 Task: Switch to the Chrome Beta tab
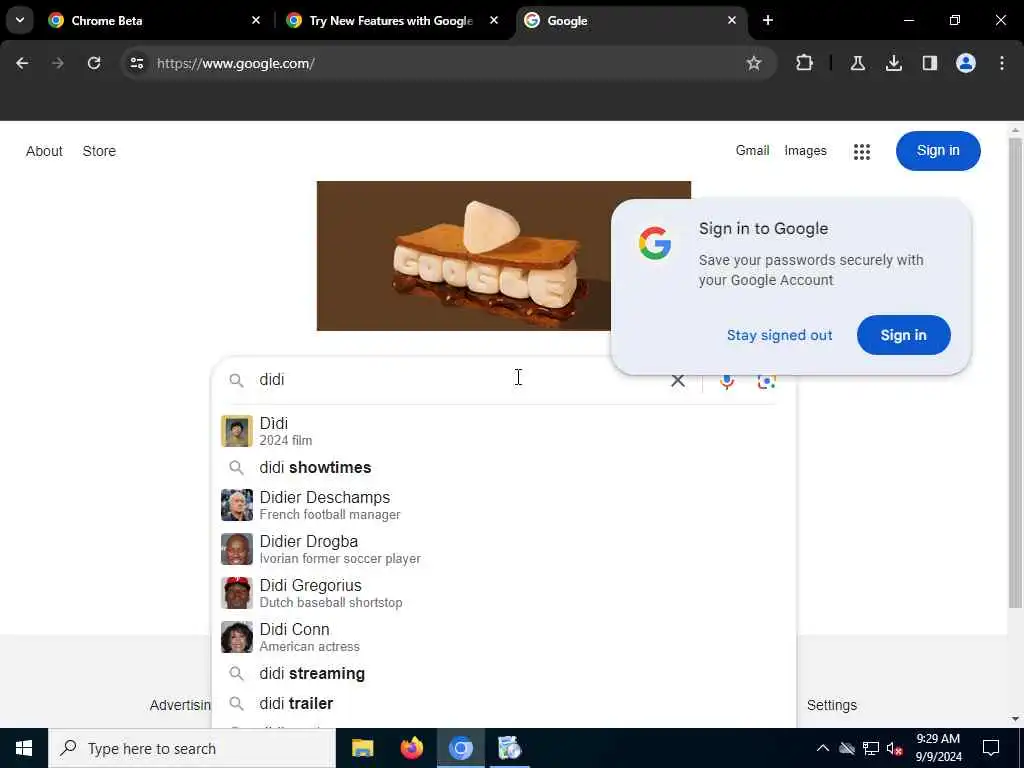click(155, 21)
